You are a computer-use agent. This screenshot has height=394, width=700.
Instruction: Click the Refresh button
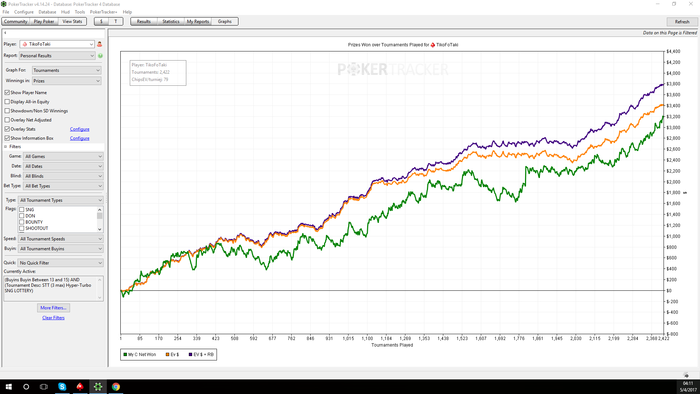tap(682, 21)
